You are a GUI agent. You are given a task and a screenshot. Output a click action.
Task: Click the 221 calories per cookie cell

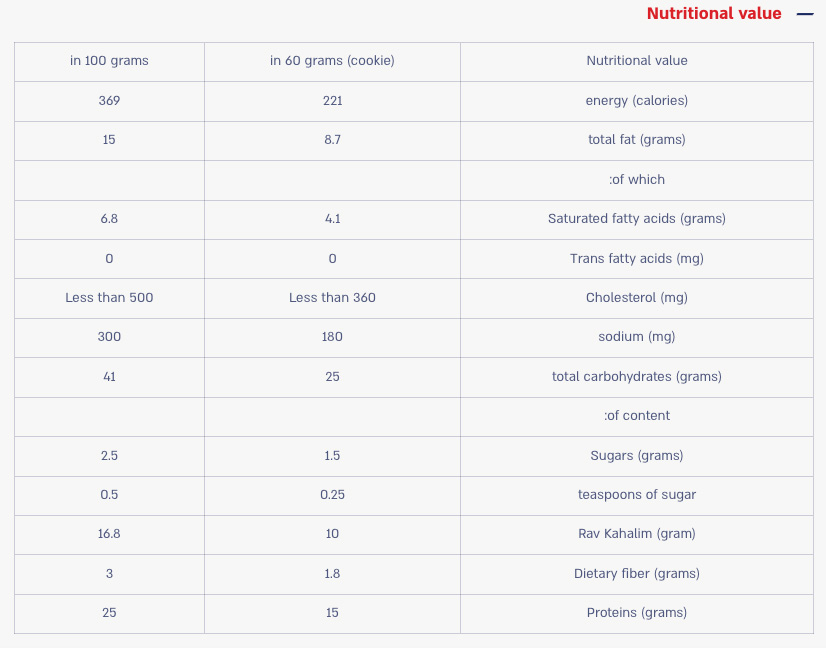(332, 100)
